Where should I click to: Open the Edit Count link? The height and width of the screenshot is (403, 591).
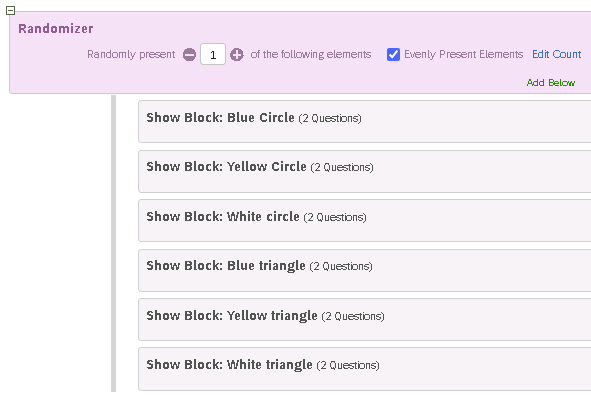coord(556,54)
